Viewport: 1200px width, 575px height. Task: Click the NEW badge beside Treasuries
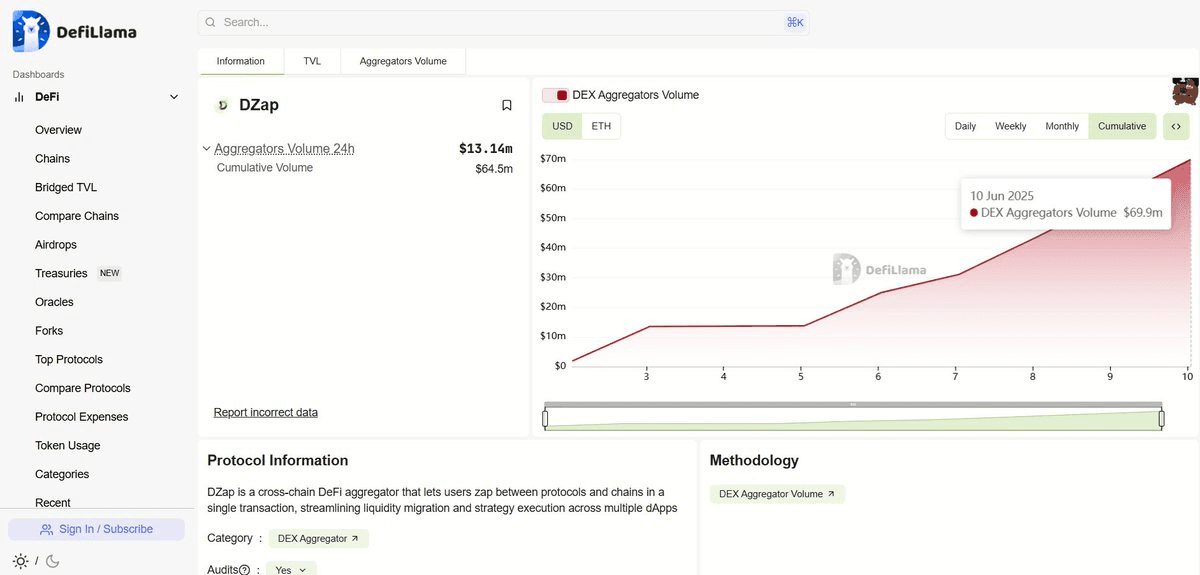click(109, 273)
